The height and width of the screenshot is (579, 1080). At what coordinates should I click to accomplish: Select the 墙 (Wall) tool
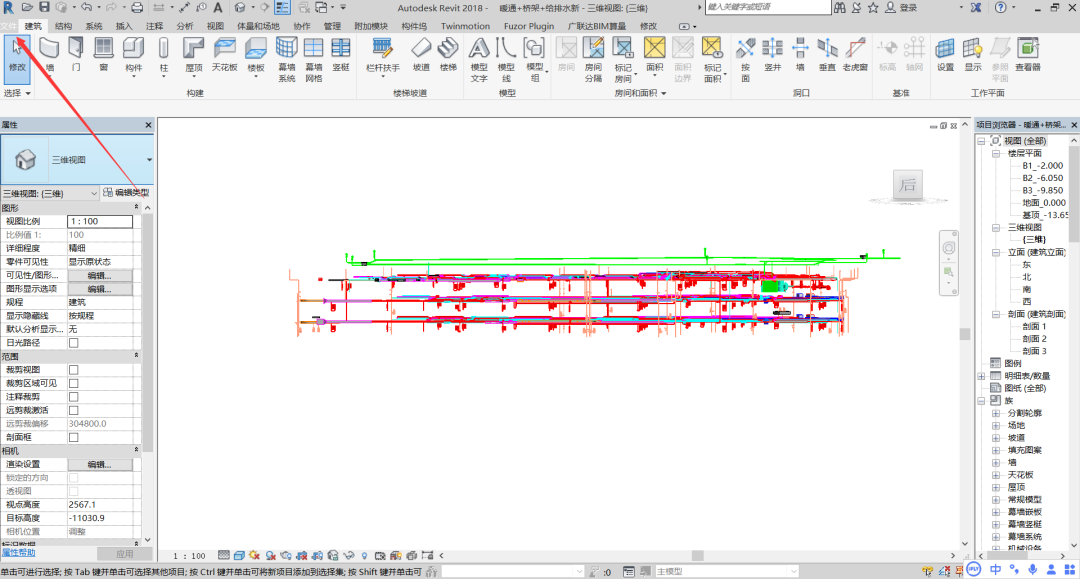[x=49, y=54]
